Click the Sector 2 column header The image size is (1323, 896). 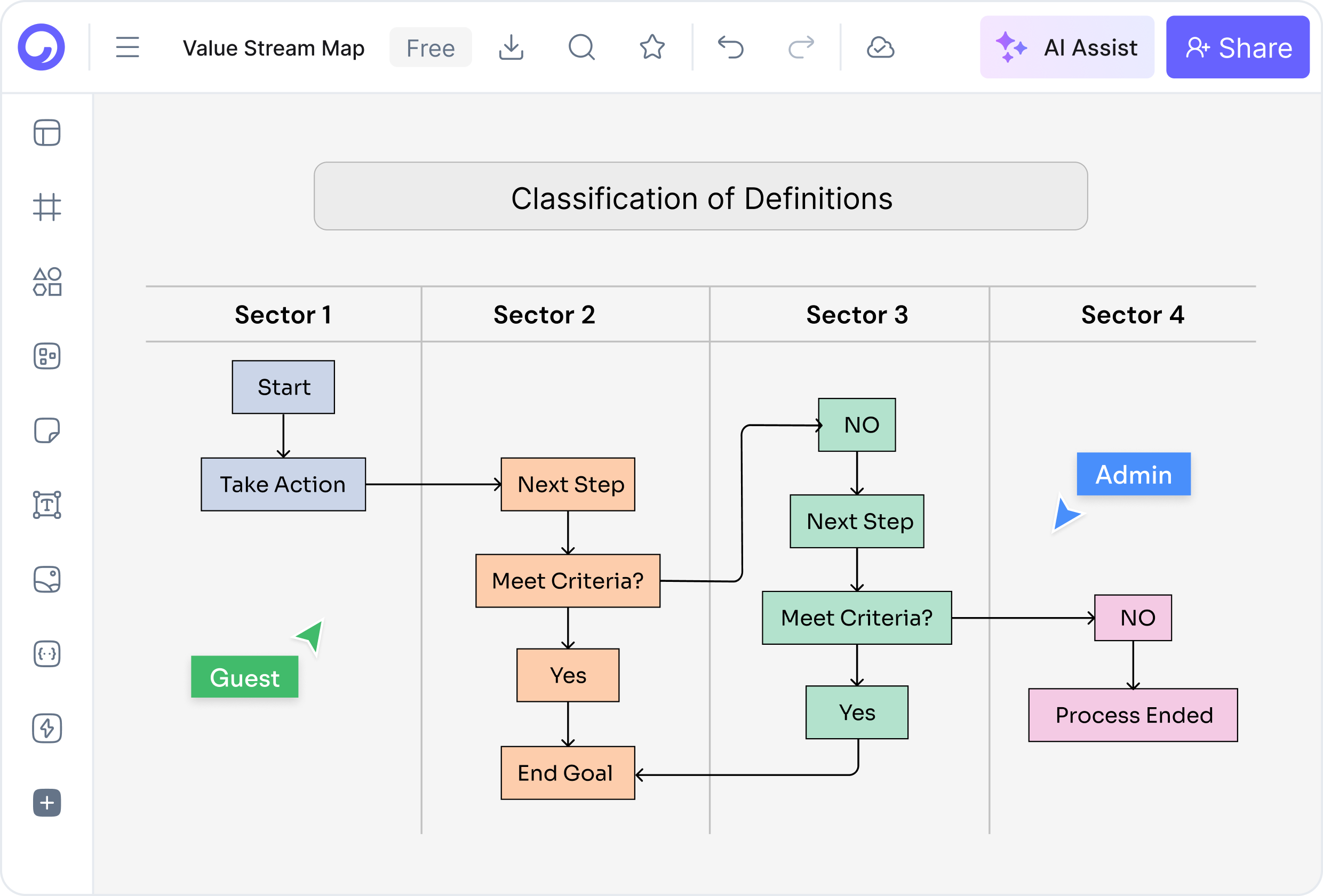pyautogui.click(x=545, y=315)
